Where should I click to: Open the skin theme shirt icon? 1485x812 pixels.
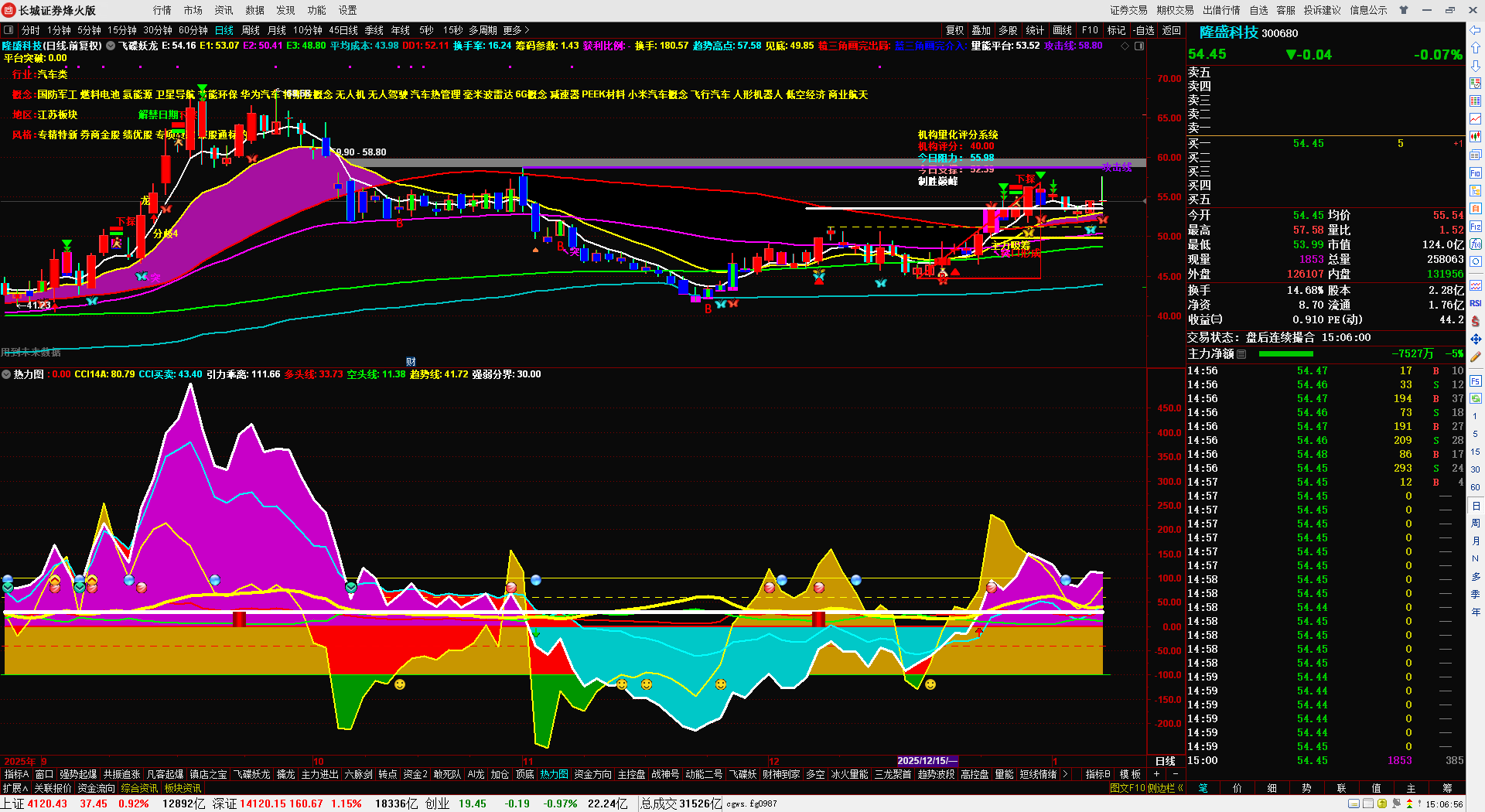coord(1404,10)
